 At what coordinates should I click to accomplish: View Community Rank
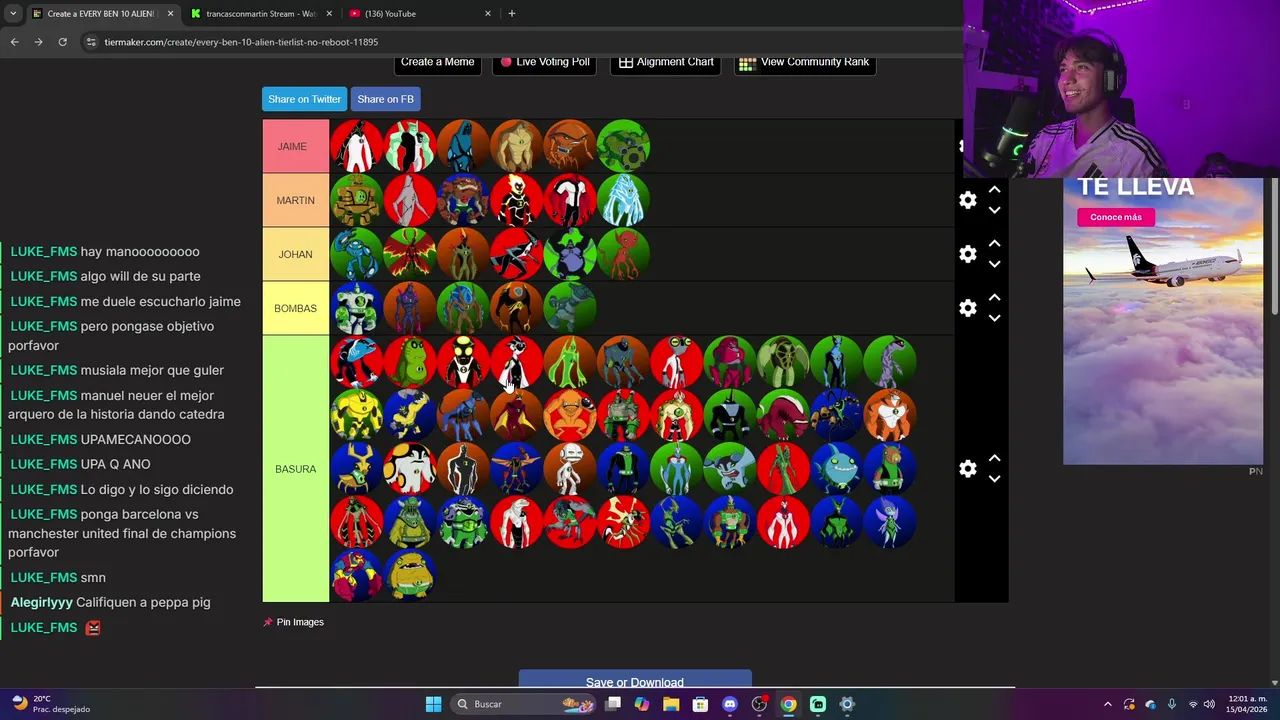tap(804, 62)
